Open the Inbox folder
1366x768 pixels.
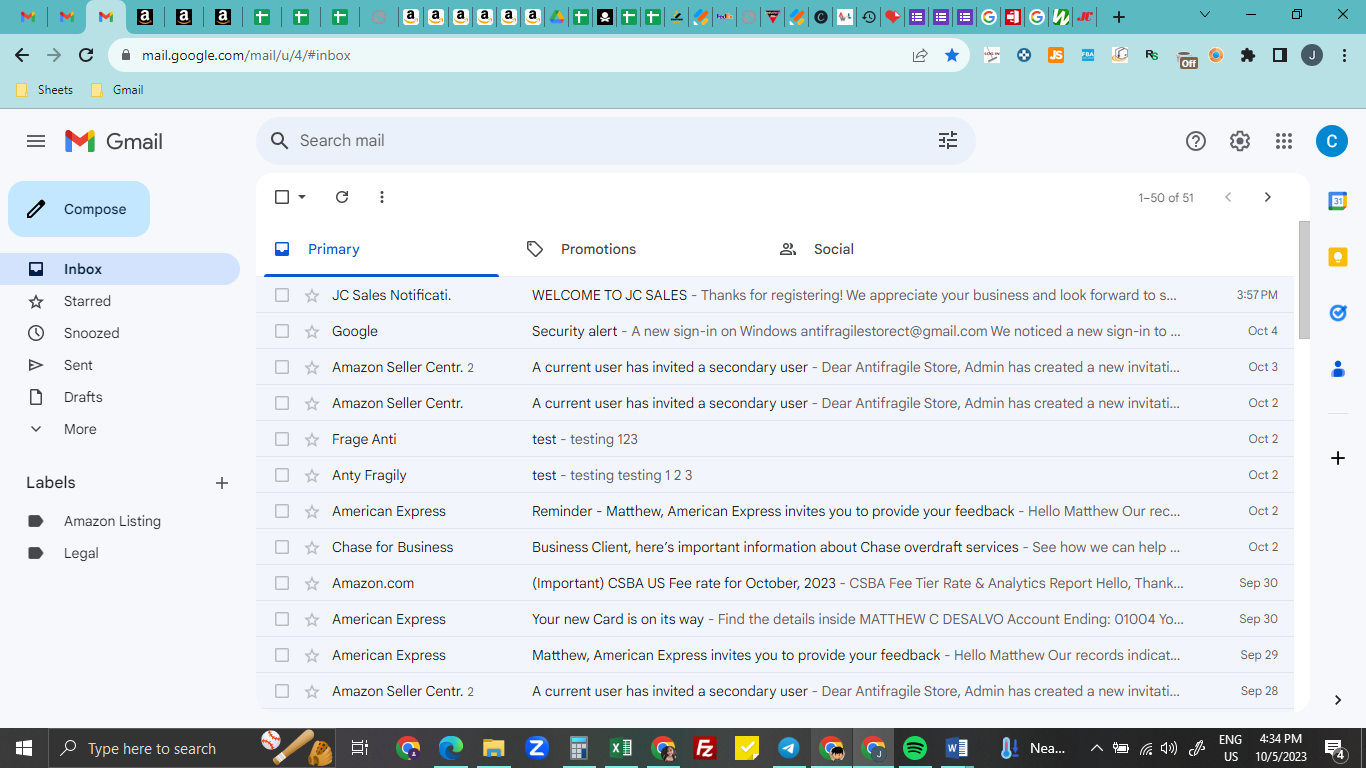[120, 269]
